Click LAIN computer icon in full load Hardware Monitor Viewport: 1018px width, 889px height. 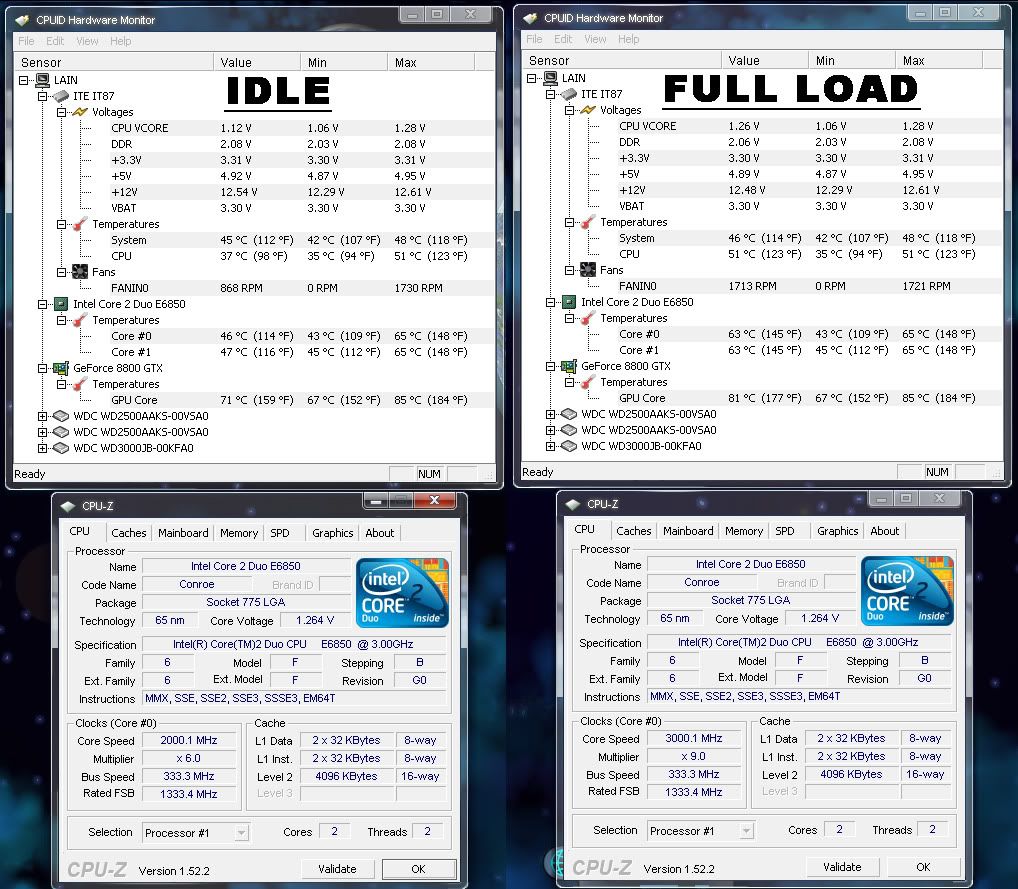[x=551, y=78]
